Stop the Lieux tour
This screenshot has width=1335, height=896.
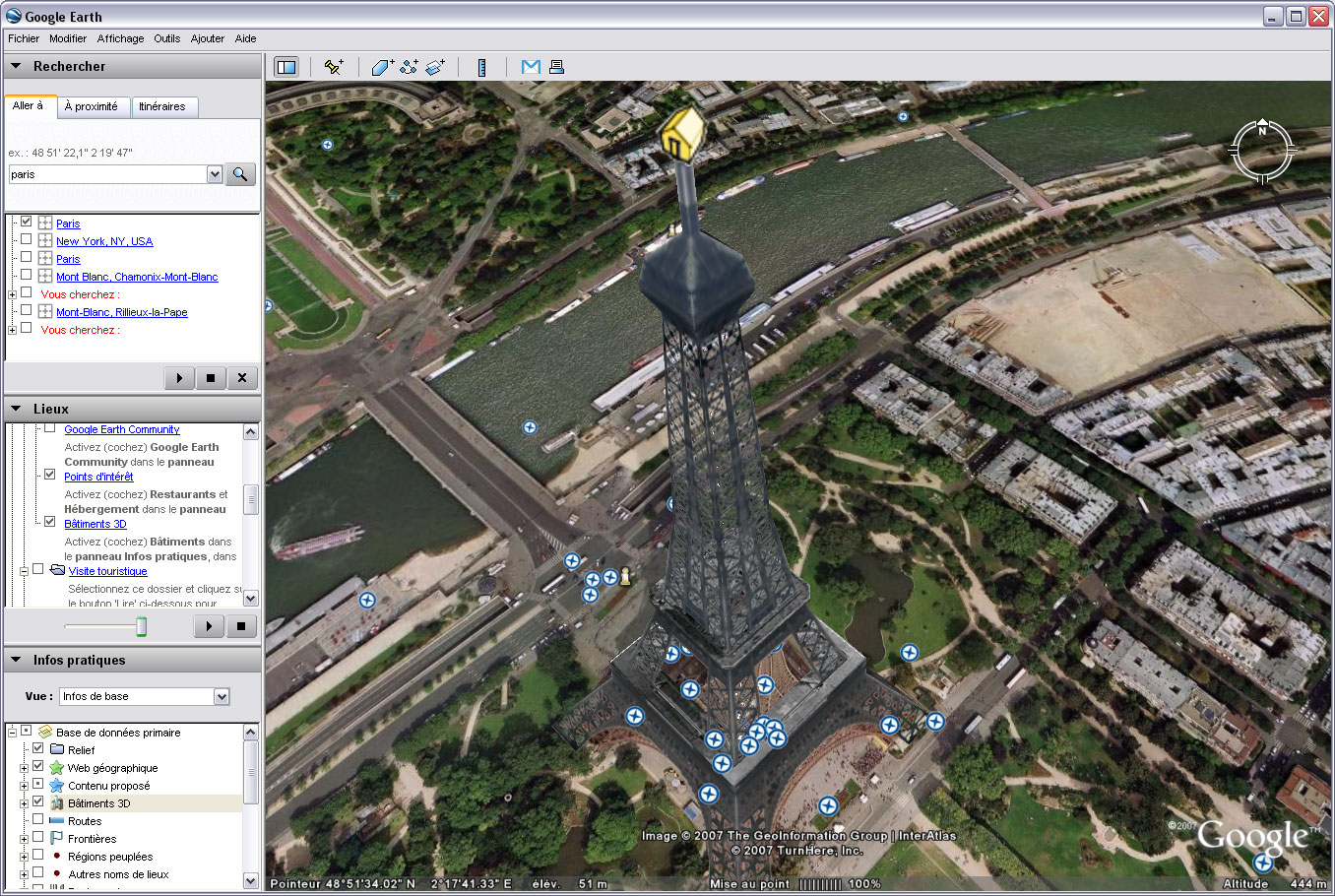(241, 626)
